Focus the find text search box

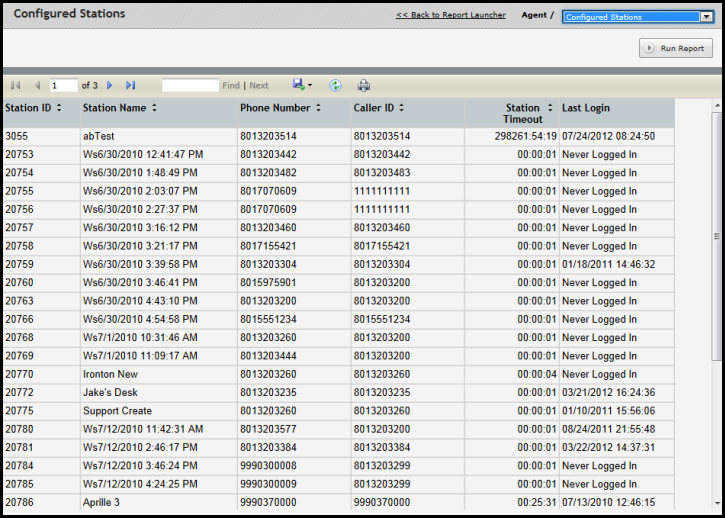190,85
